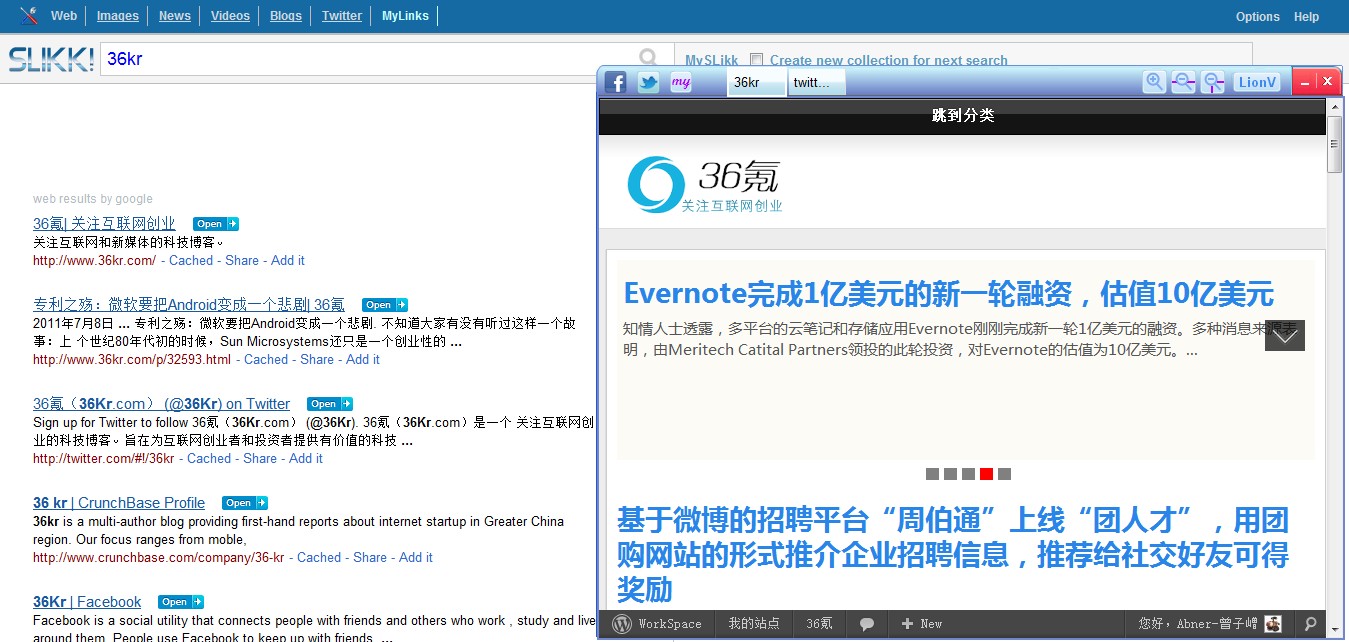Click the search magnifier in the Slikk search box
The width and height of the screenshot is (1349, 642).
pyautogui.click(x=650, y=58)
